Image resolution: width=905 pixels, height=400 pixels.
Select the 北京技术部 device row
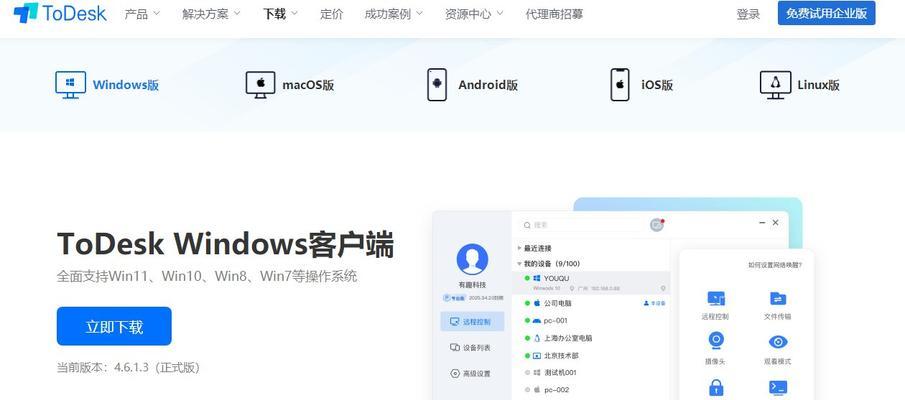(x=590, y=356)
